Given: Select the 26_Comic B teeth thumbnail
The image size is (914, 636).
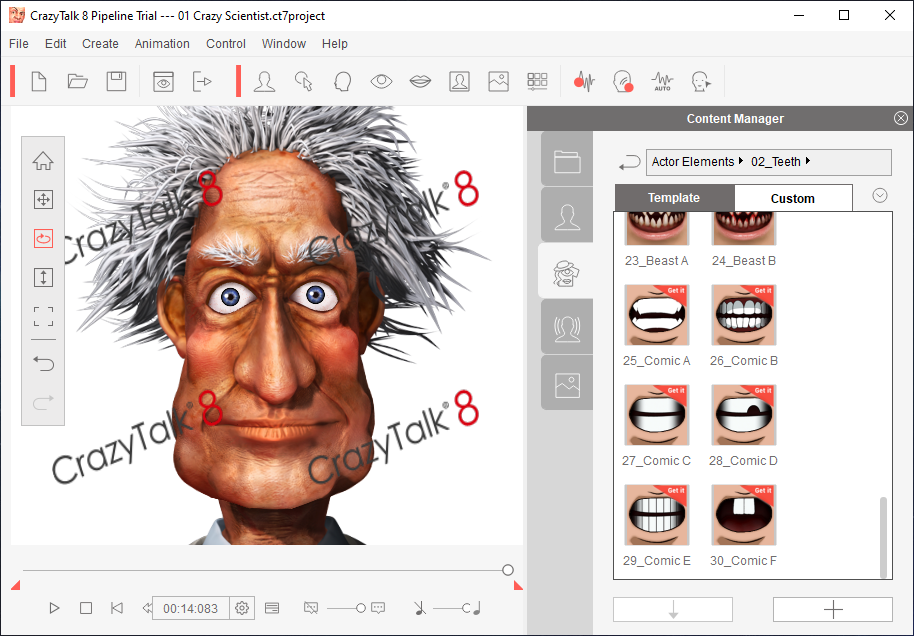Looking at the screenshot, I should tap(744, 315).
